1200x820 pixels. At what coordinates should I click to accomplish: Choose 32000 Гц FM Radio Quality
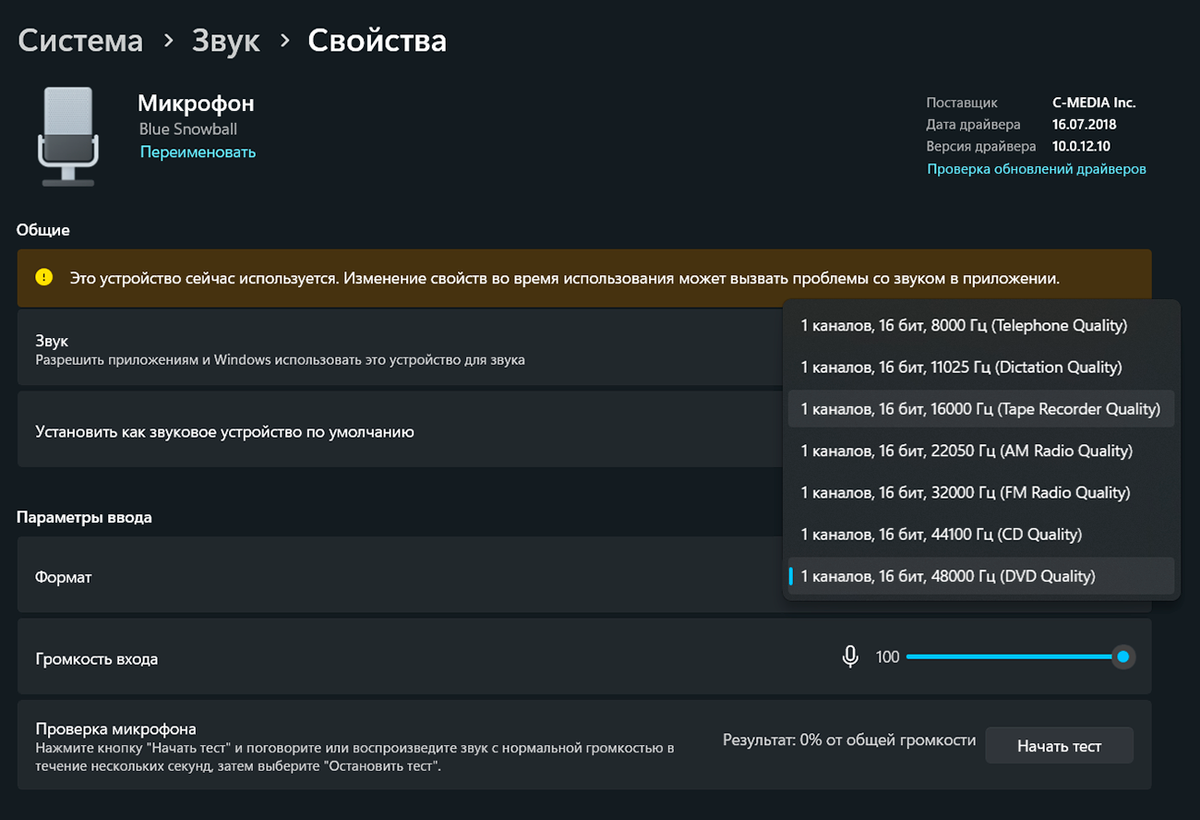[x=965, y=493]
